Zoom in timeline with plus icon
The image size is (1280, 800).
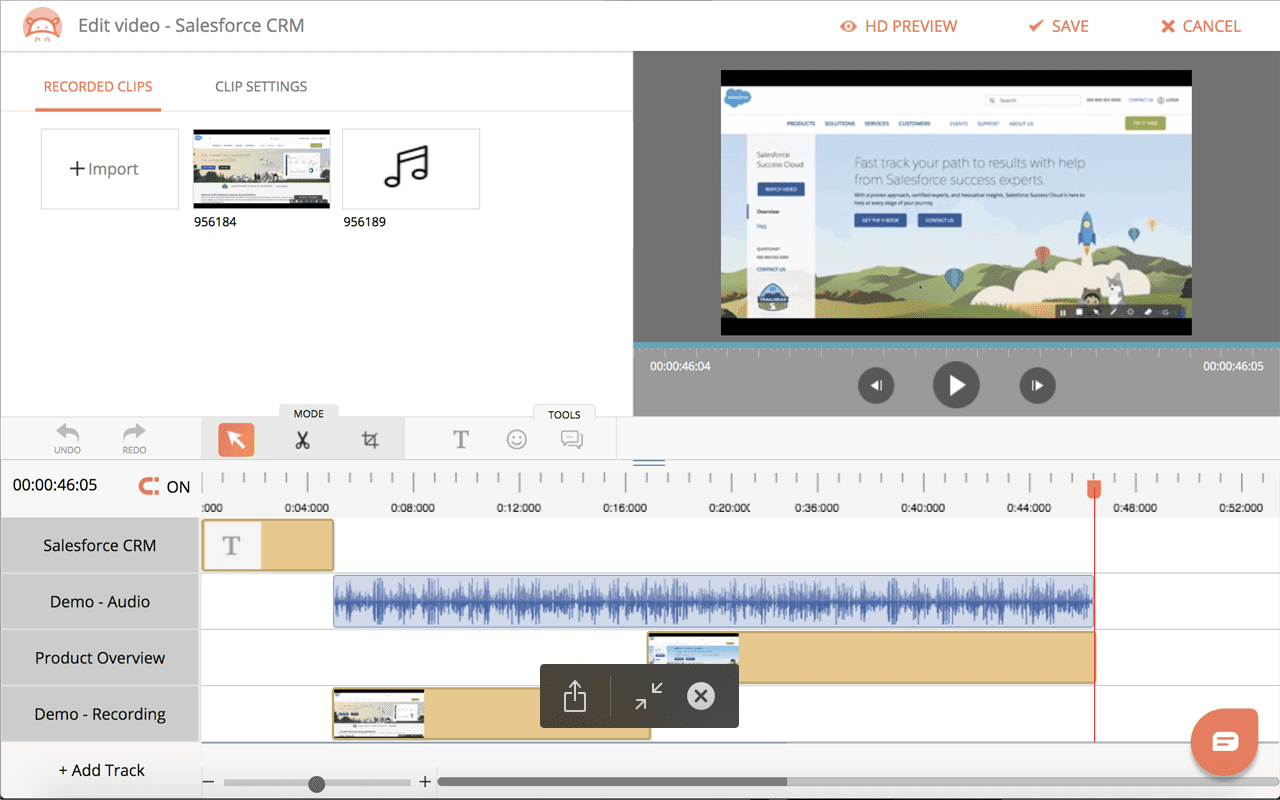425,782
